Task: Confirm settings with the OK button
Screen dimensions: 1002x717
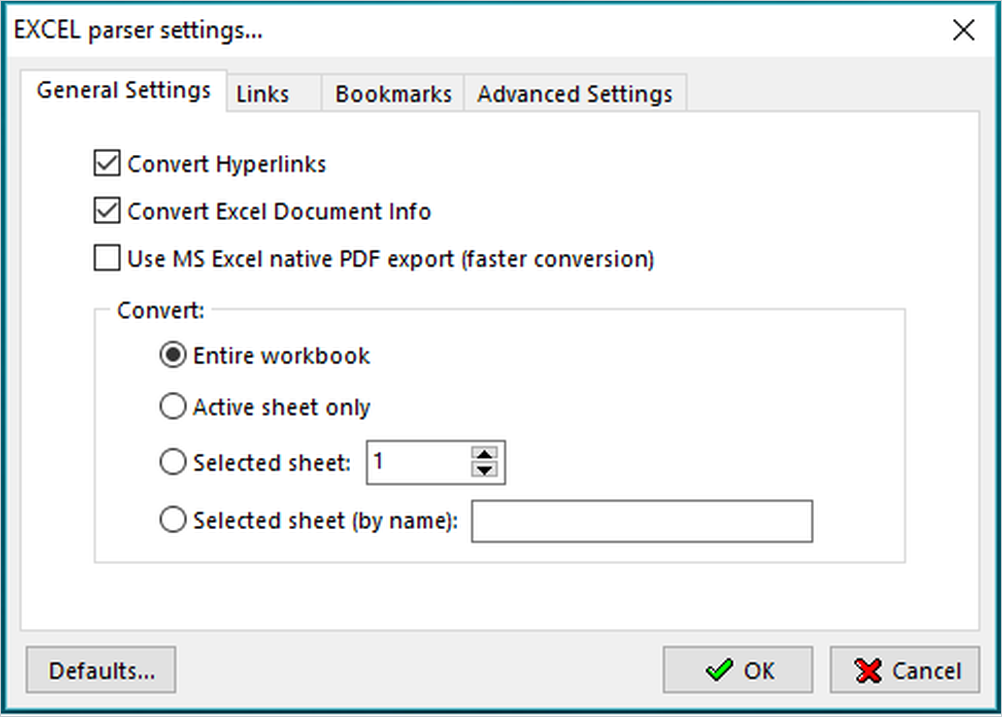Action: (x=738, y=670)
